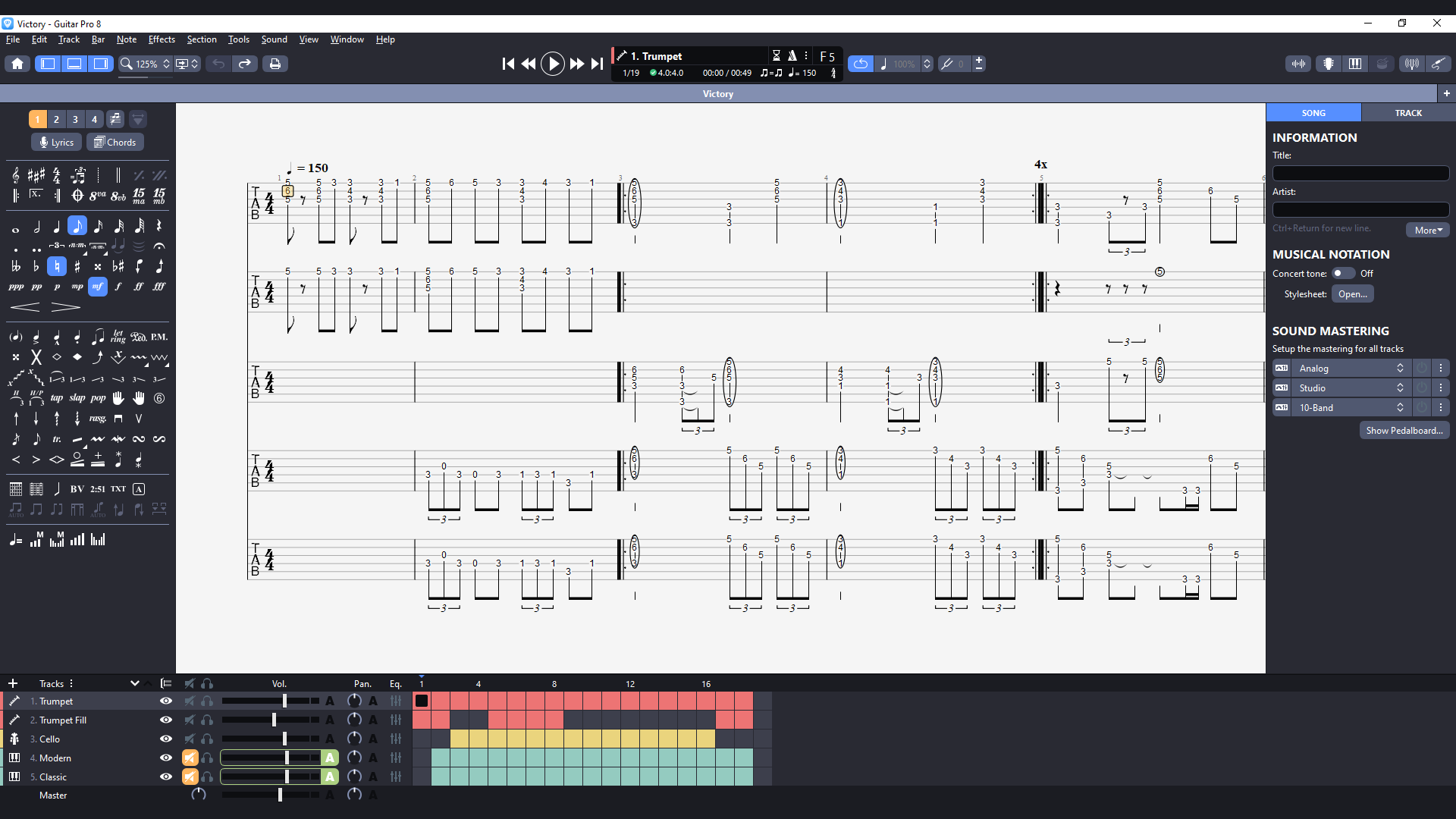Image resolution: width=1456 pixels, height=819 pixels.
Task: Click the Show Pedalboard button
Action: pos(1404,430)
